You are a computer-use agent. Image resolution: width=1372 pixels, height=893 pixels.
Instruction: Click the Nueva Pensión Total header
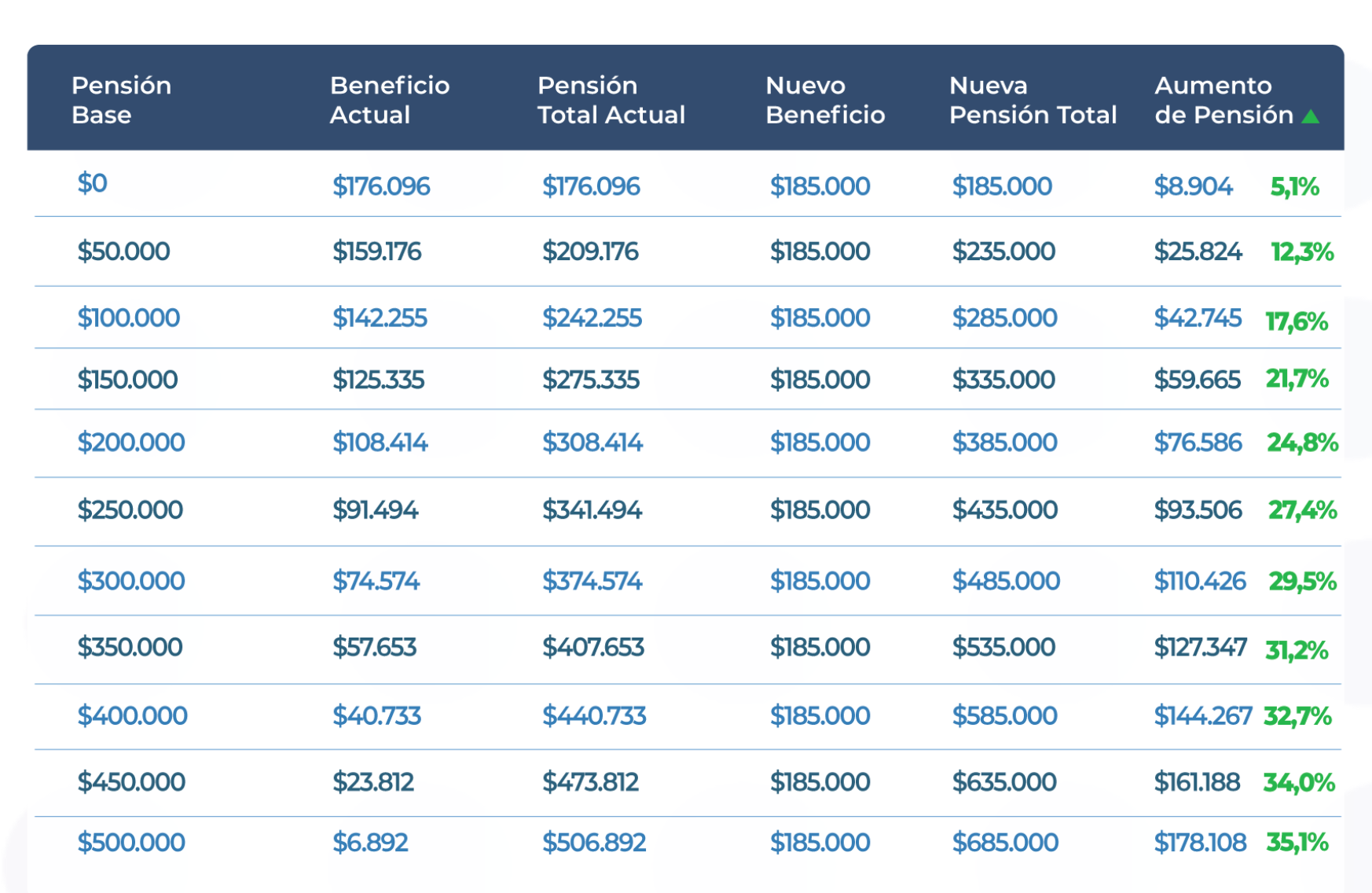(x=1032, y=100)
